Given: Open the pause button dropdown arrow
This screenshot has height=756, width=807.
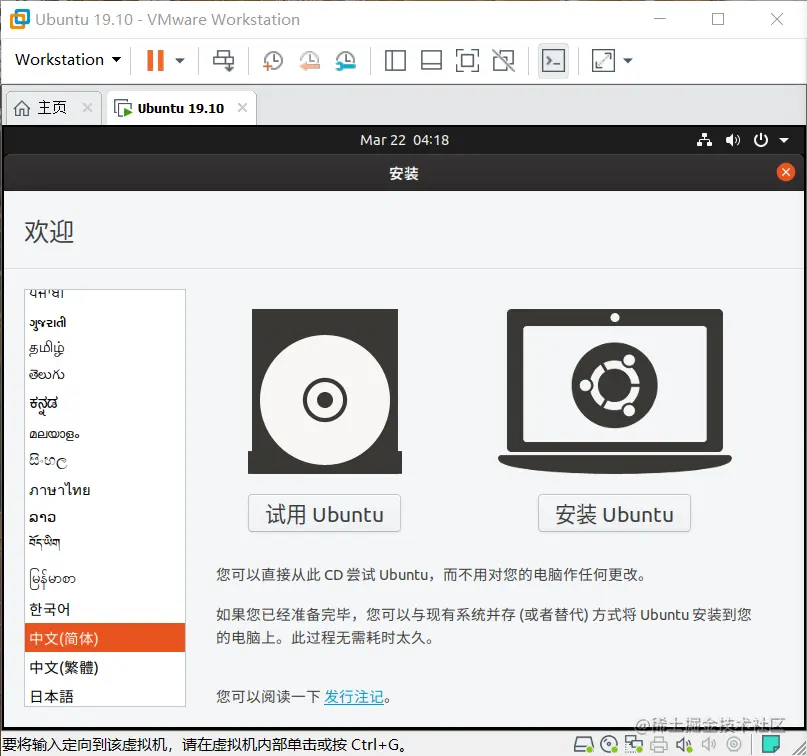Looking at the screenshot, I should pos(178,60).
